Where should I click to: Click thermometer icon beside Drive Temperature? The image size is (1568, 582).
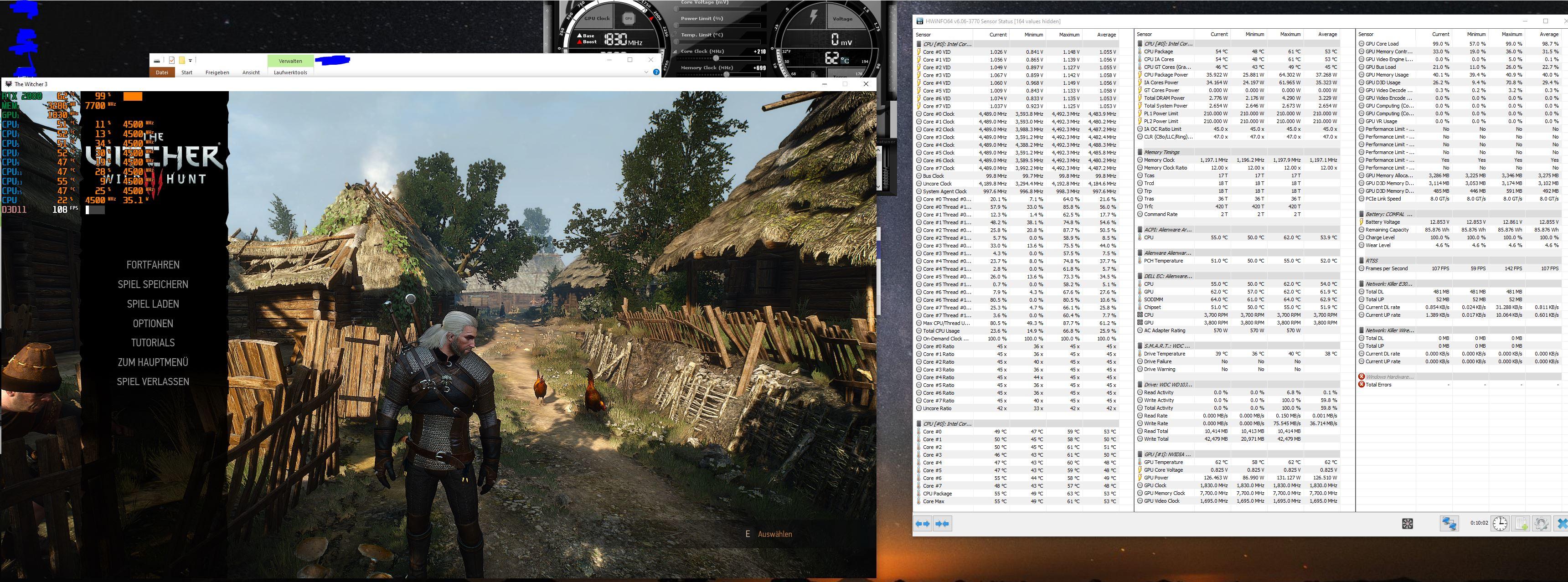tap(1140, 354)
